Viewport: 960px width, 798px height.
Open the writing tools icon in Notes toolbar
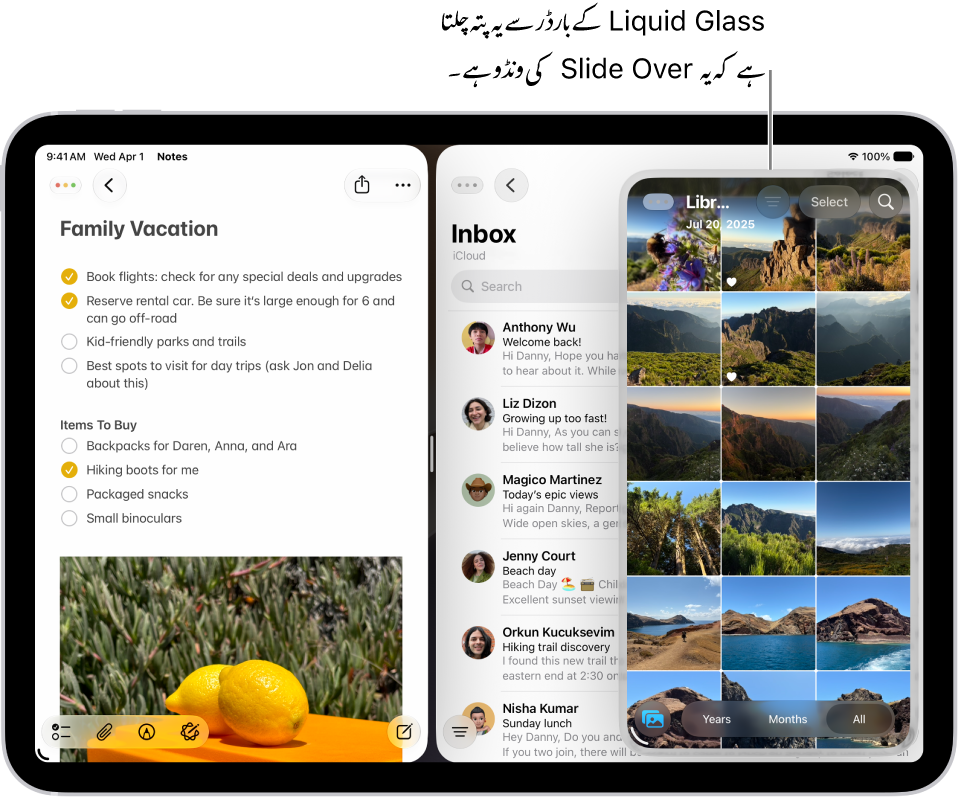pyautogui.click(x=190, y=731)
